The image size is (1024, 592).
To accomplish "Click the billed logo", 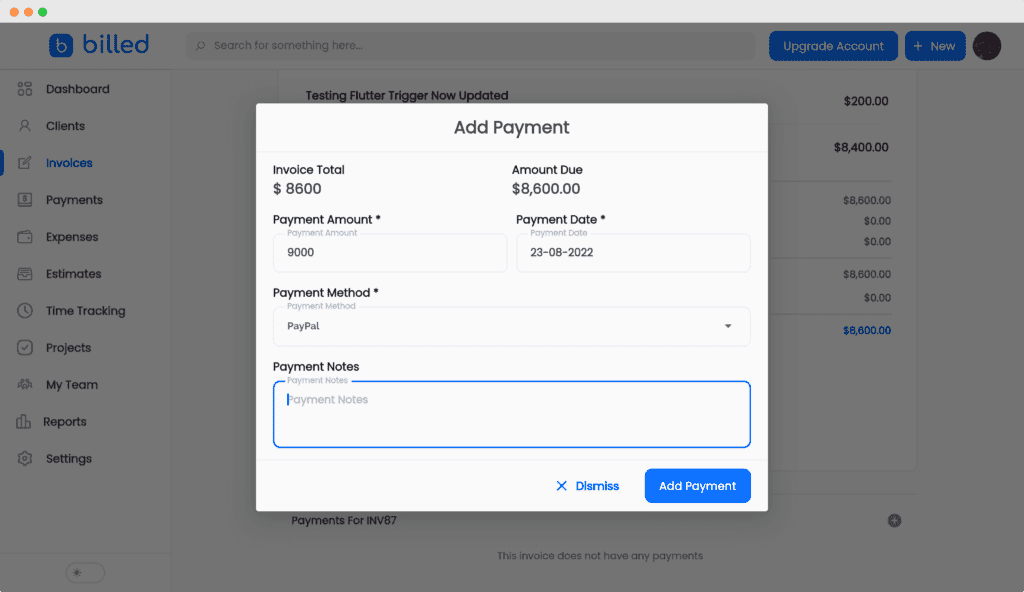I will pyautogui.click(x=99, y=44).
